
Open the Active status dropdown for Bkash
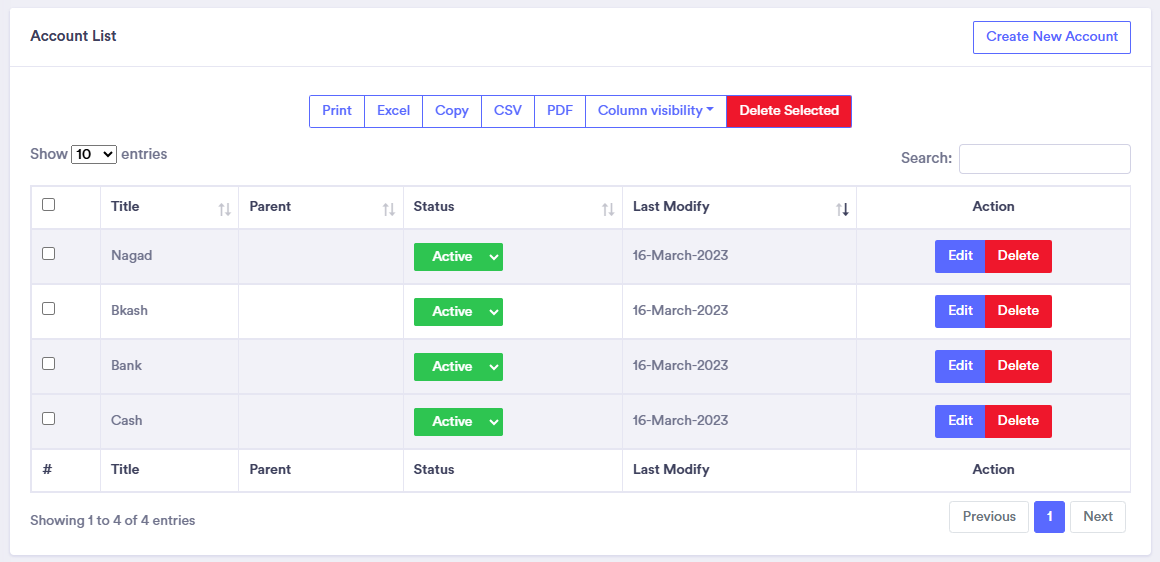458,312
